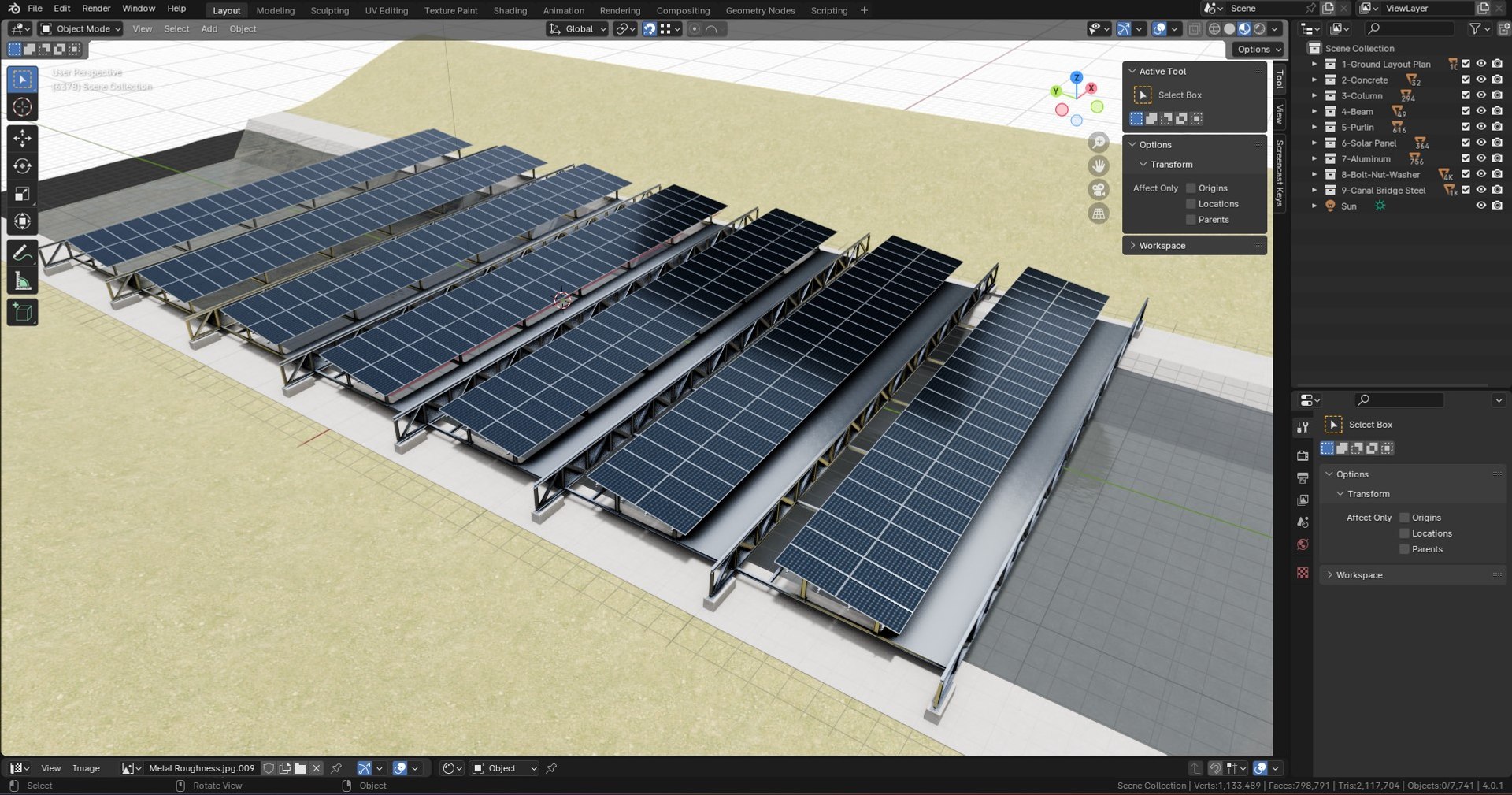Open the viewport Options dropdown
This screenshot has width=1512, height=795.
pyautogui.click(x=1258, y=50)
